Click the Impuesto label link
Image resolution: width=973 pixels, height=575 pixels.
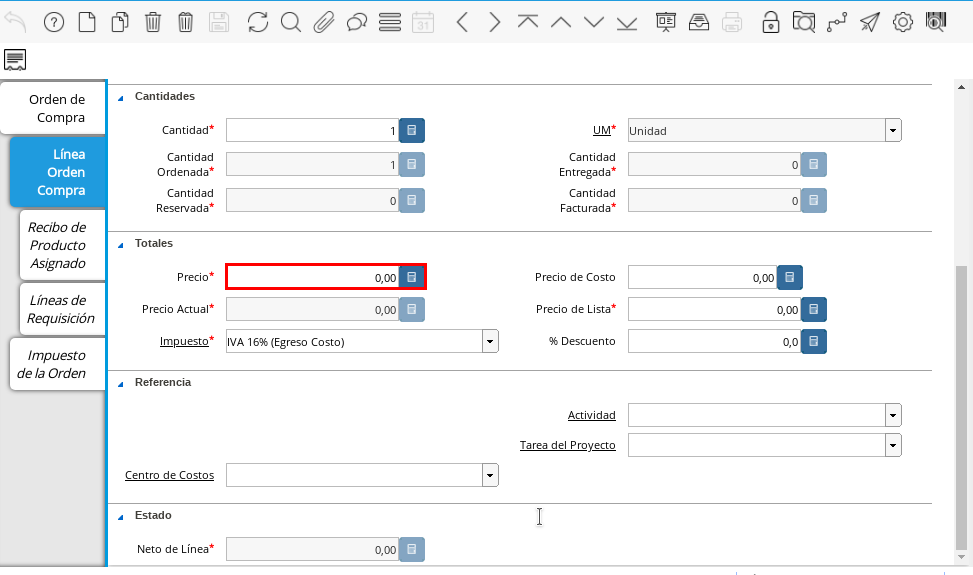pyautogui.click(x=184, y=341)
